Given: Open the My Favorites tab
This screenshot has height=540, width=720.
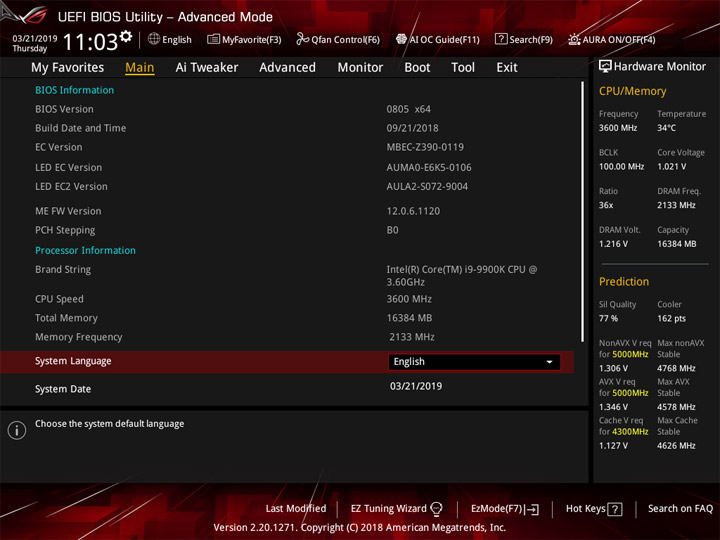Looking at the screenshot, I should click(x=68, y=68).
